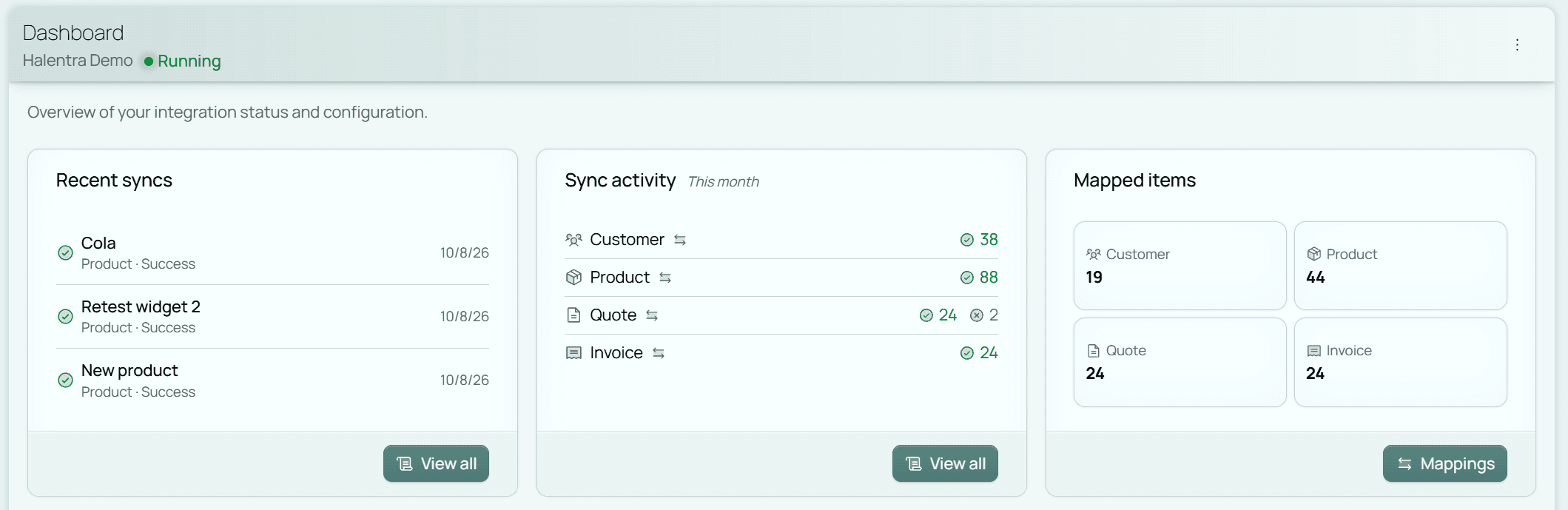Click the 10/8/26 date on New product row
Screen dimensions: 1568x510
point(465,380)
